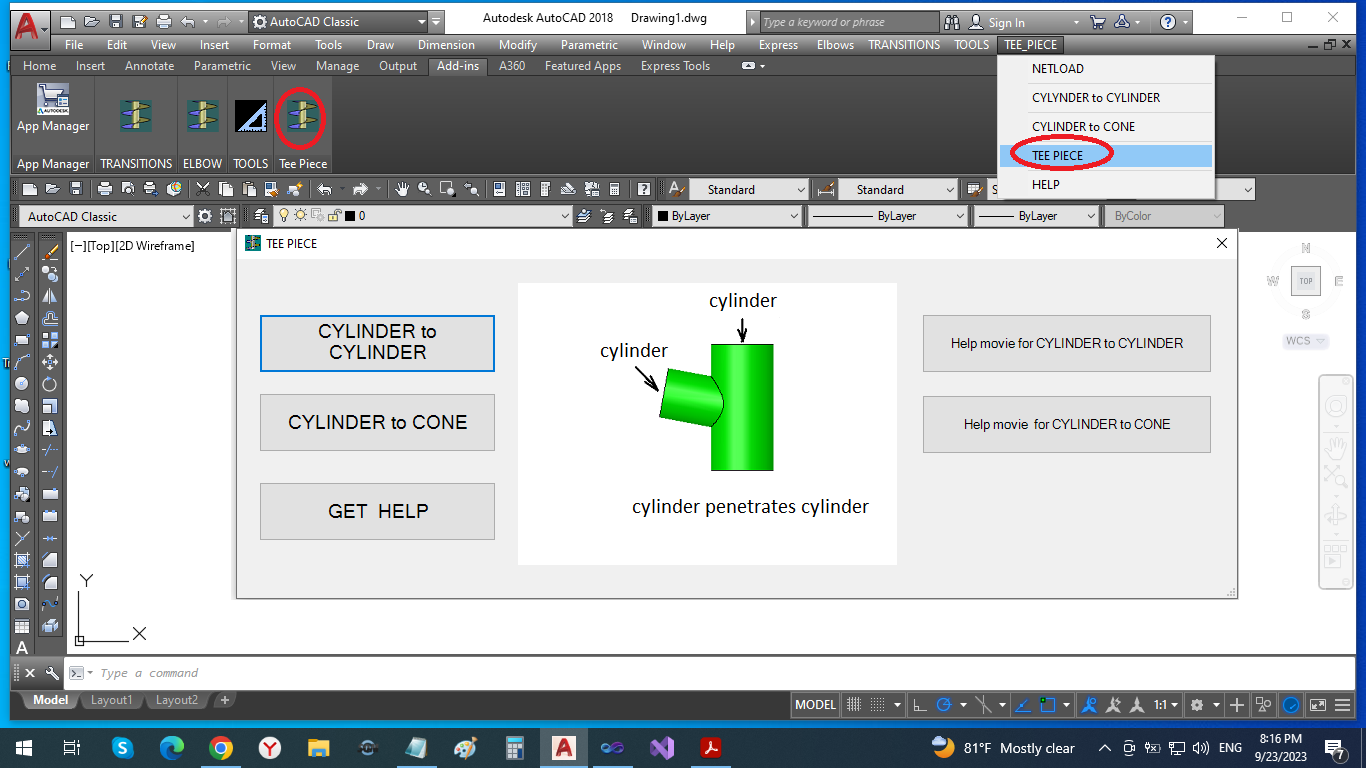This screenshot has height=768, width=1366.
Task: Select the Circle draw tool
Action: pyautogui.click(x=22, y=384)
